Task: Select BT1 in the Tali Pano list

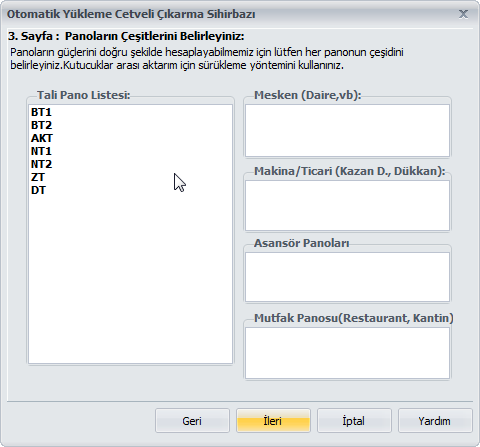Action: pos(41,112)
